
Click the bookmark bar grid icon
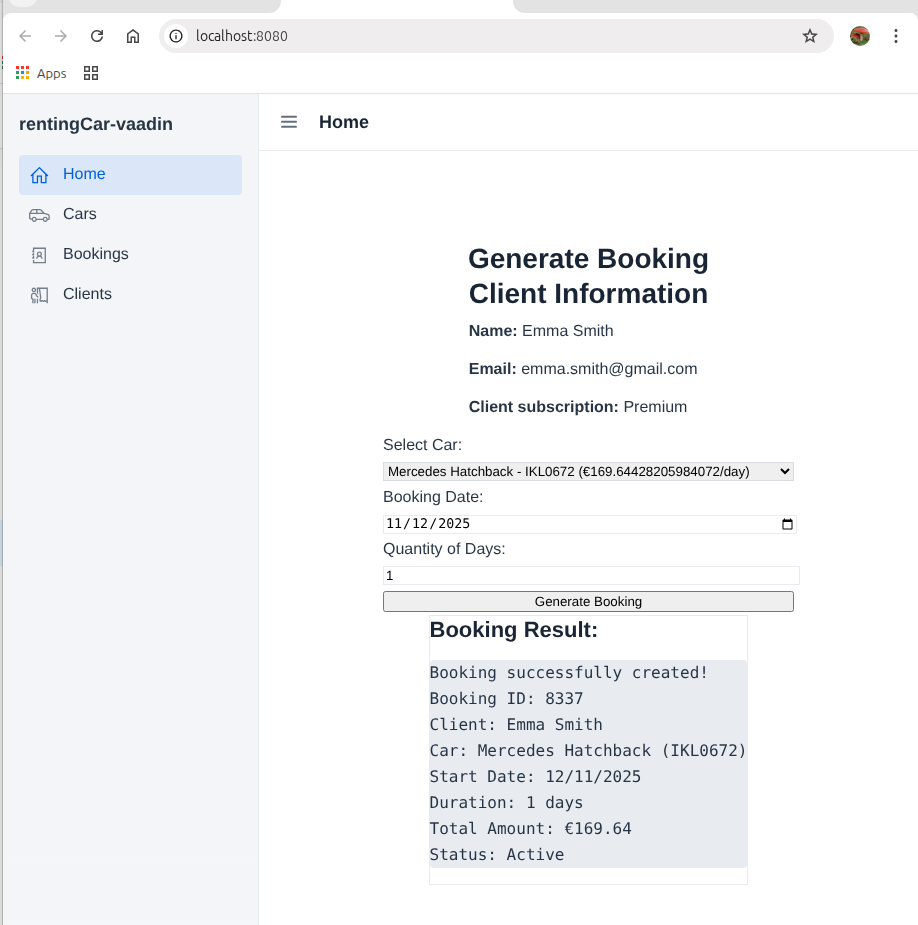[x=91, y=73]
